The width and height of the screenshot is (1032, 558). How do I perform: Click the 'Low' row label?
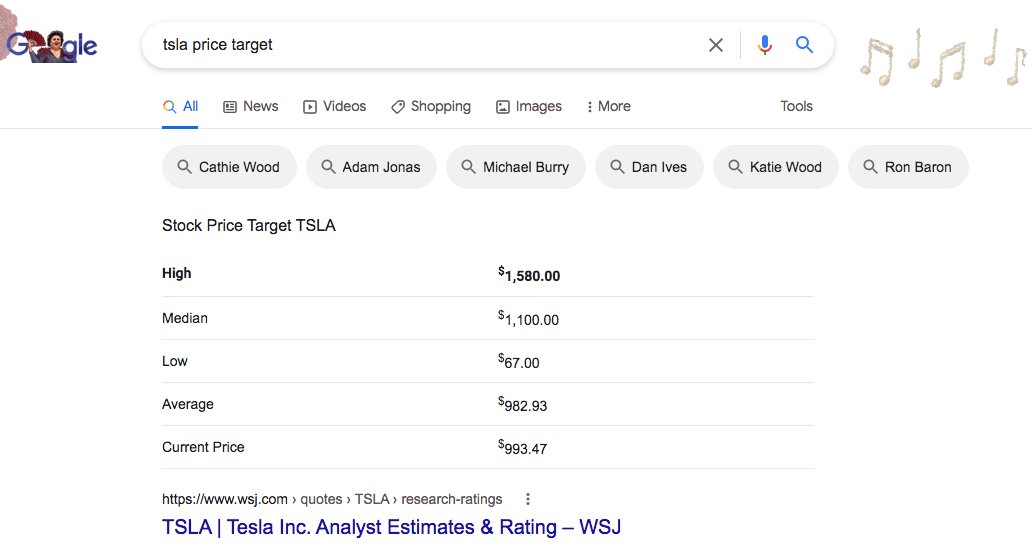pos(174,361)
